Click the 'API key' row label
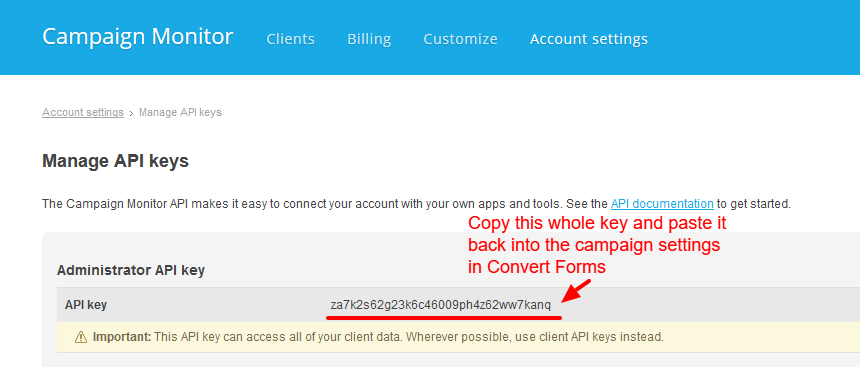The width and height of the screenshot is (860, 367). point(86,305)
